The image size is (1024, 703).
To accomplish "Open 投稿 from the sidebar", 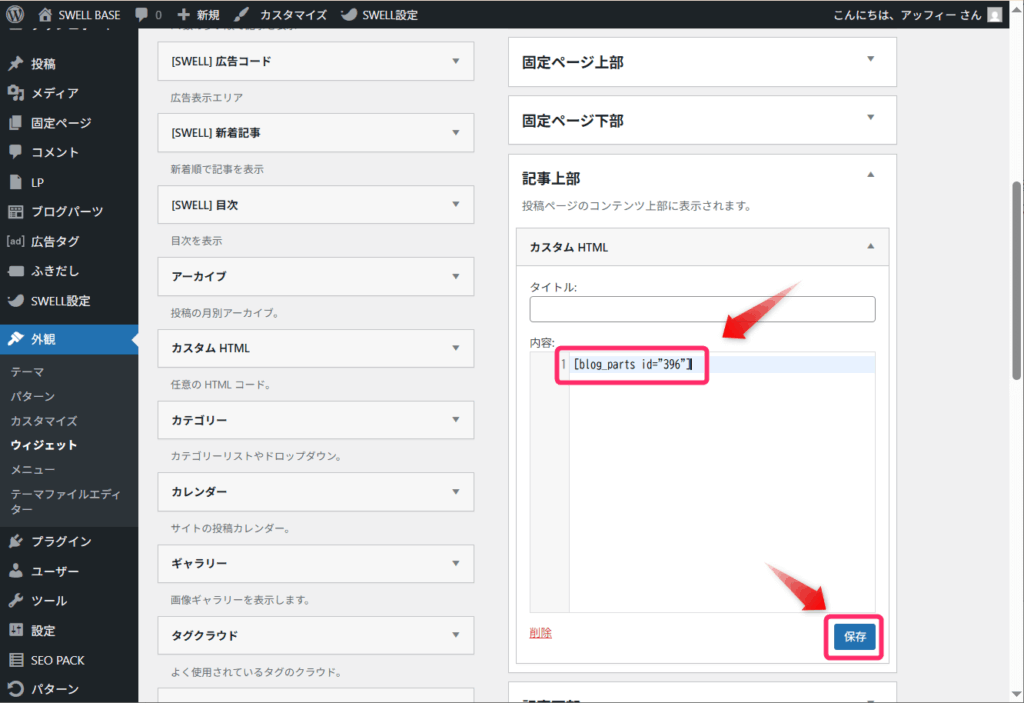I will (43, 64).
